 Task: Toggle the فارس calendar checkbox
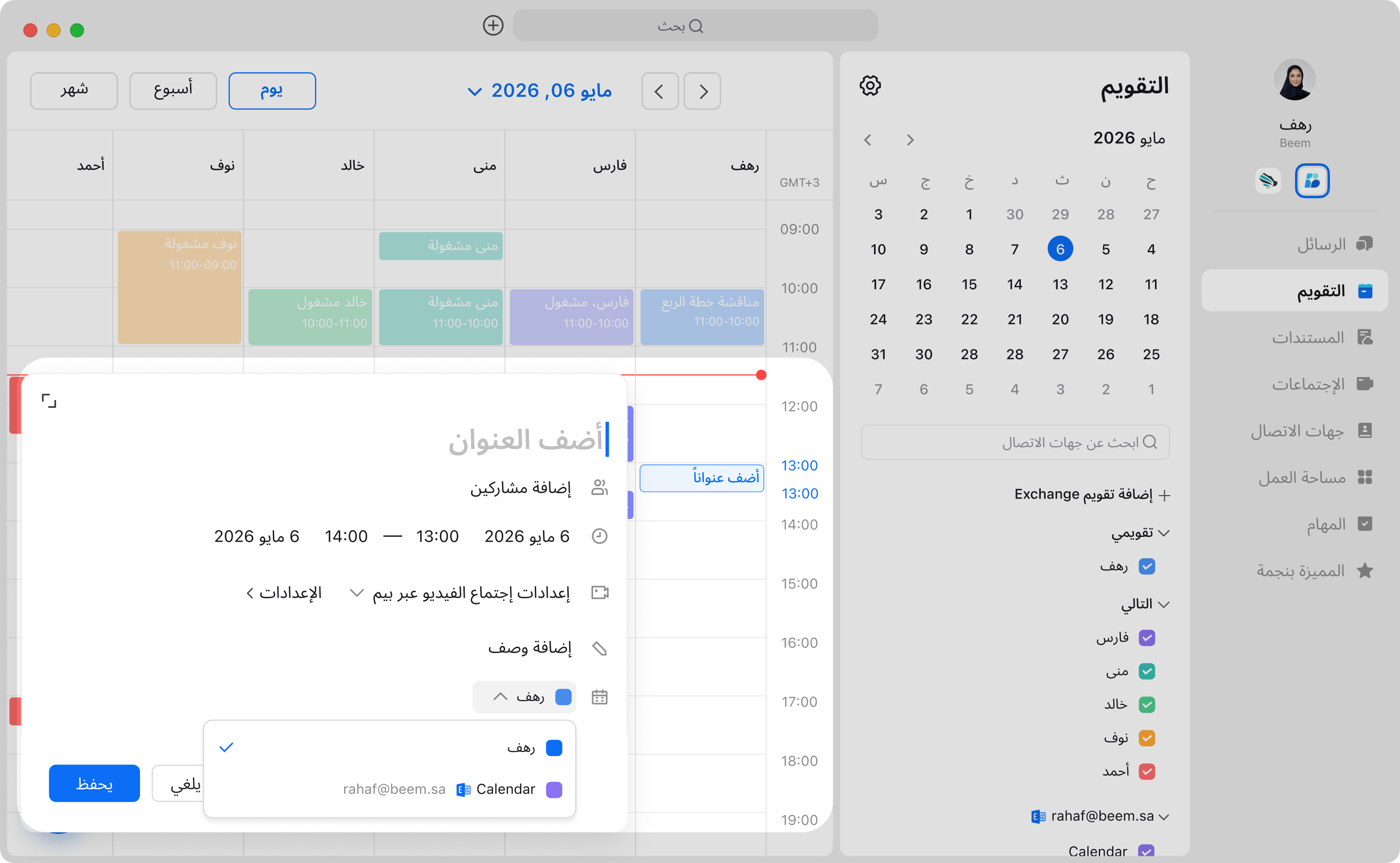[x=1146, y=638]
